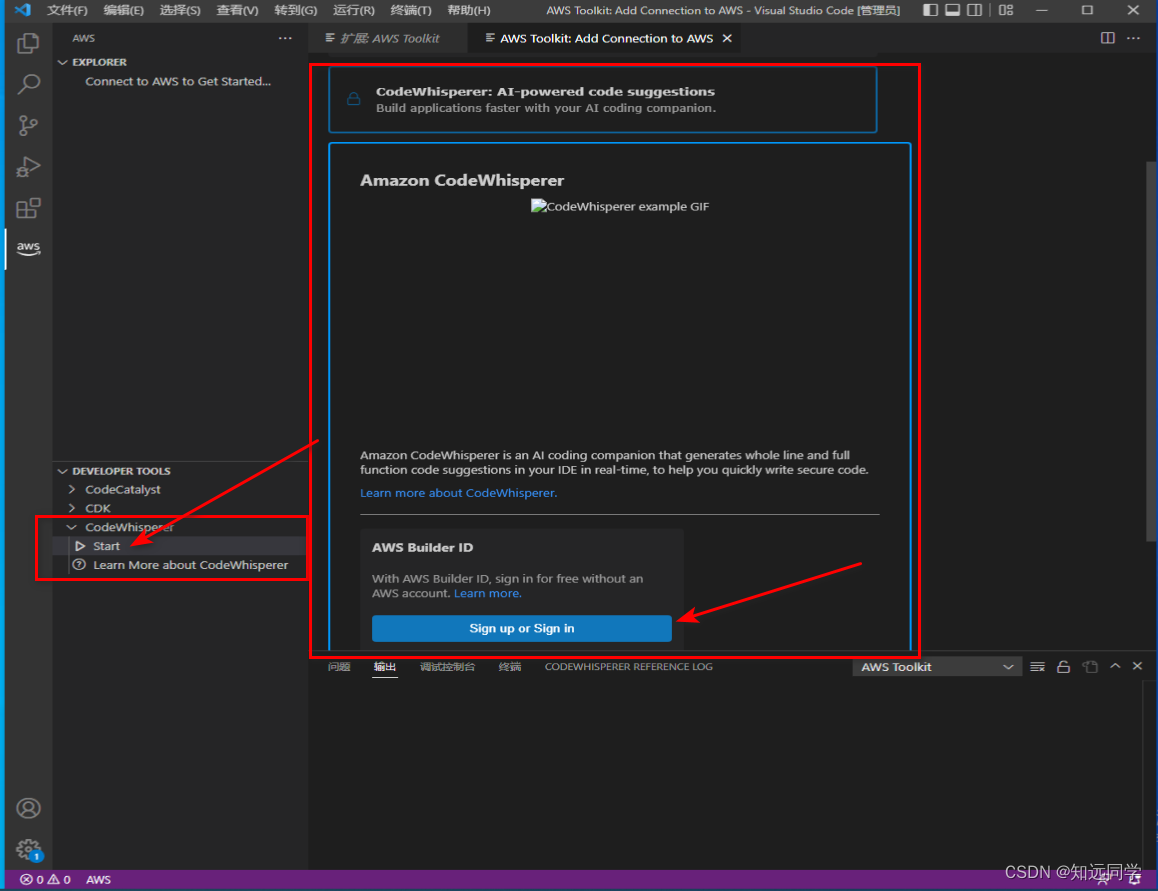Open the CODEWHISPERER REFERENCE LOG tab

[x=628, y=666]
